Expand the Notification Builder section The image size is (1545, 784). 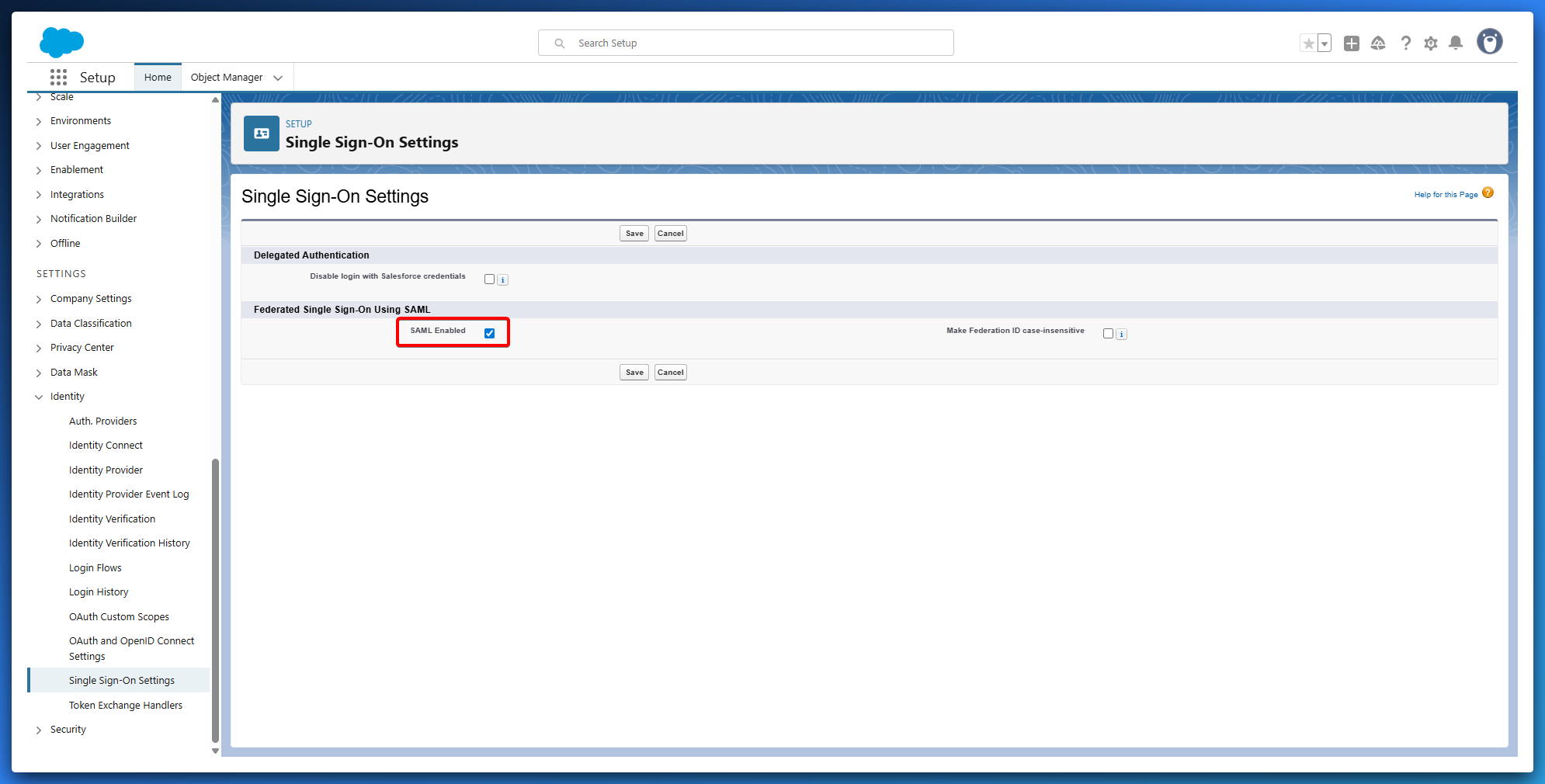tap(39, 219)
